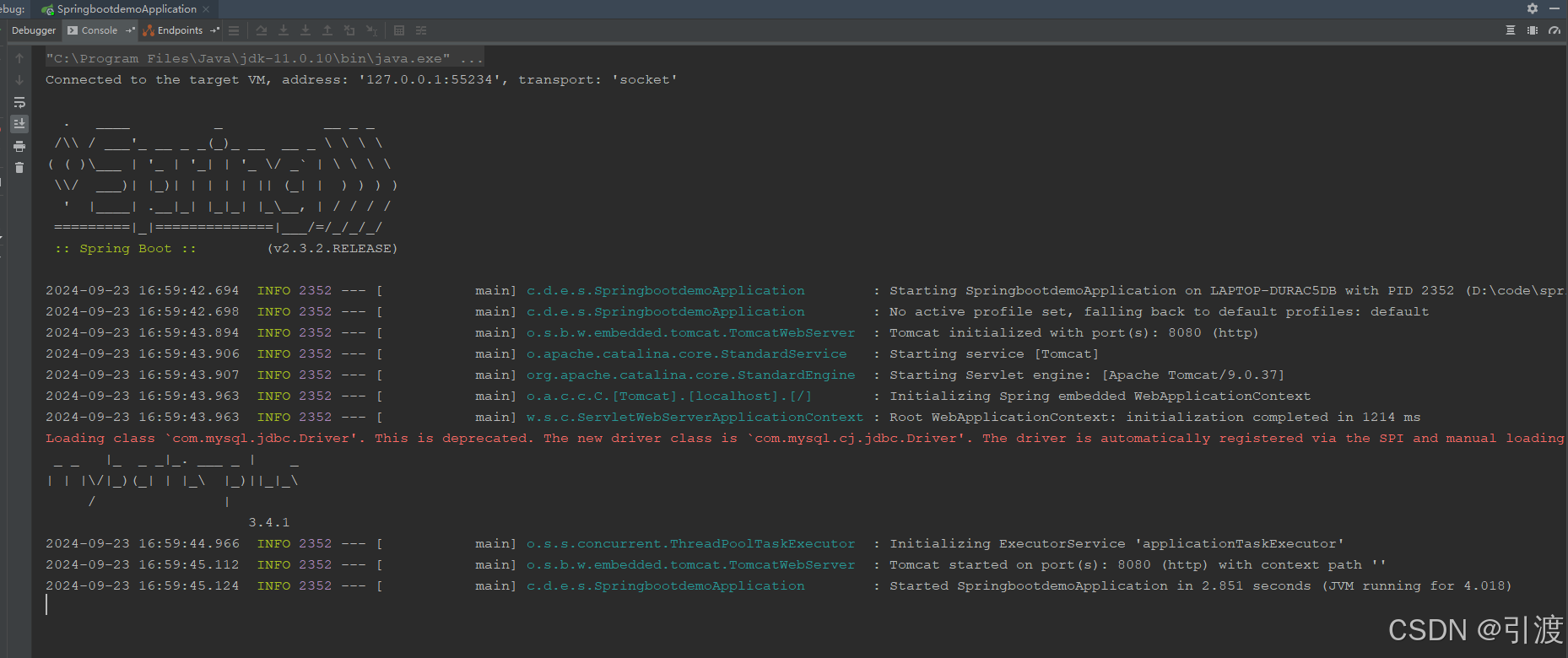Click 'Starting service [Tomcat]' log message
This screenshot has width=1568, height=658.
[994, 354]
